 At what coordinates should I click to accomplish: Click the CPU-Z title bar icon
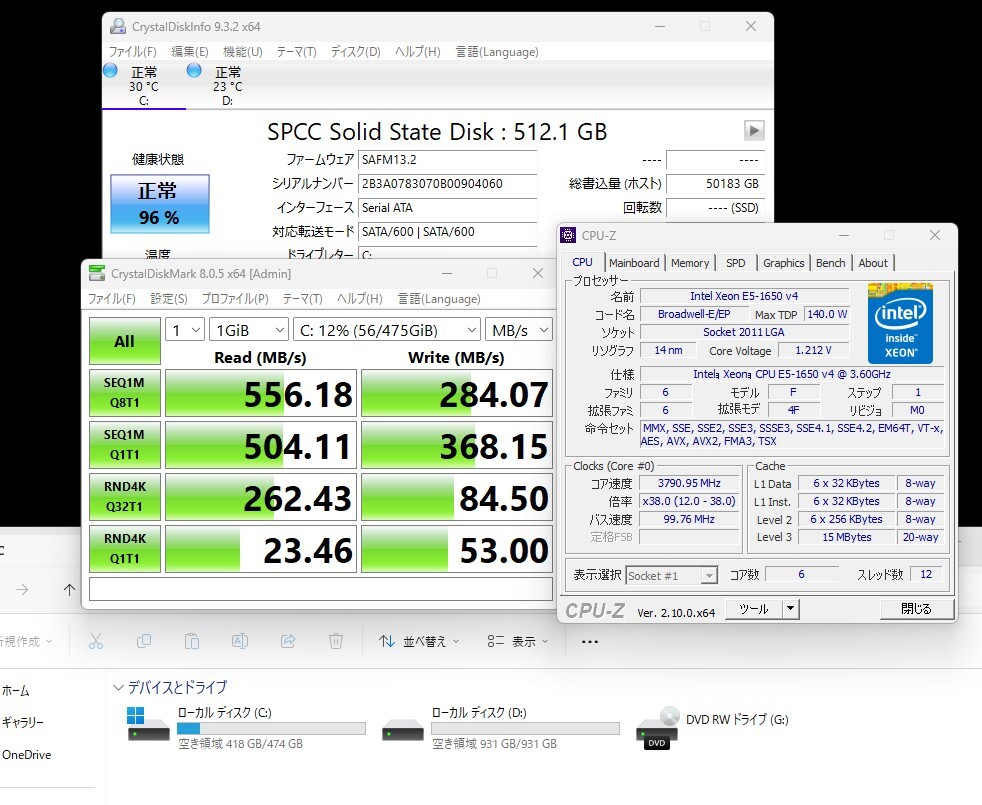point(568,235)
